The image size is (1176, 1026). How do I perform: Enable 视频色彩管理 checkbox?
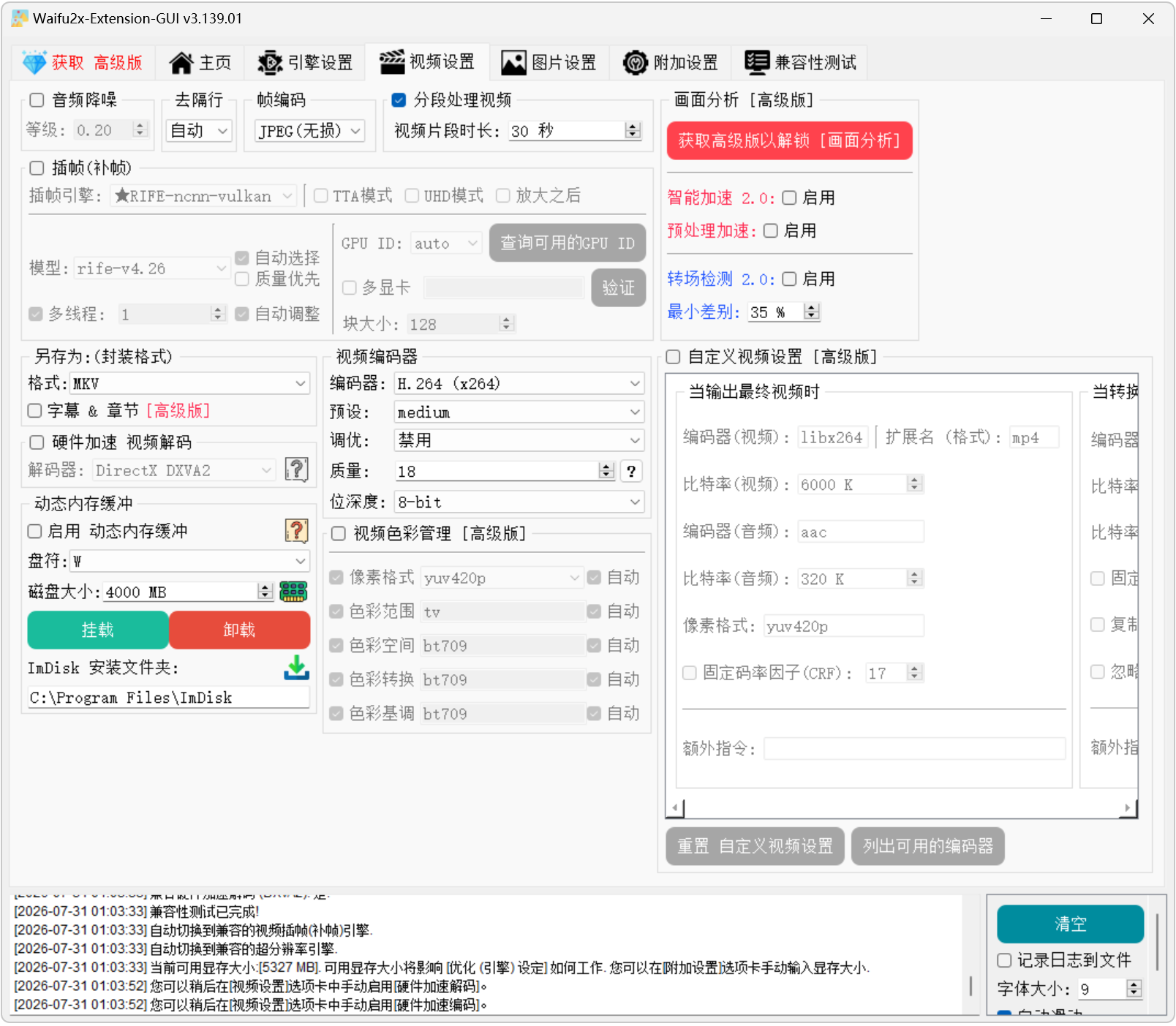point(339,534)
